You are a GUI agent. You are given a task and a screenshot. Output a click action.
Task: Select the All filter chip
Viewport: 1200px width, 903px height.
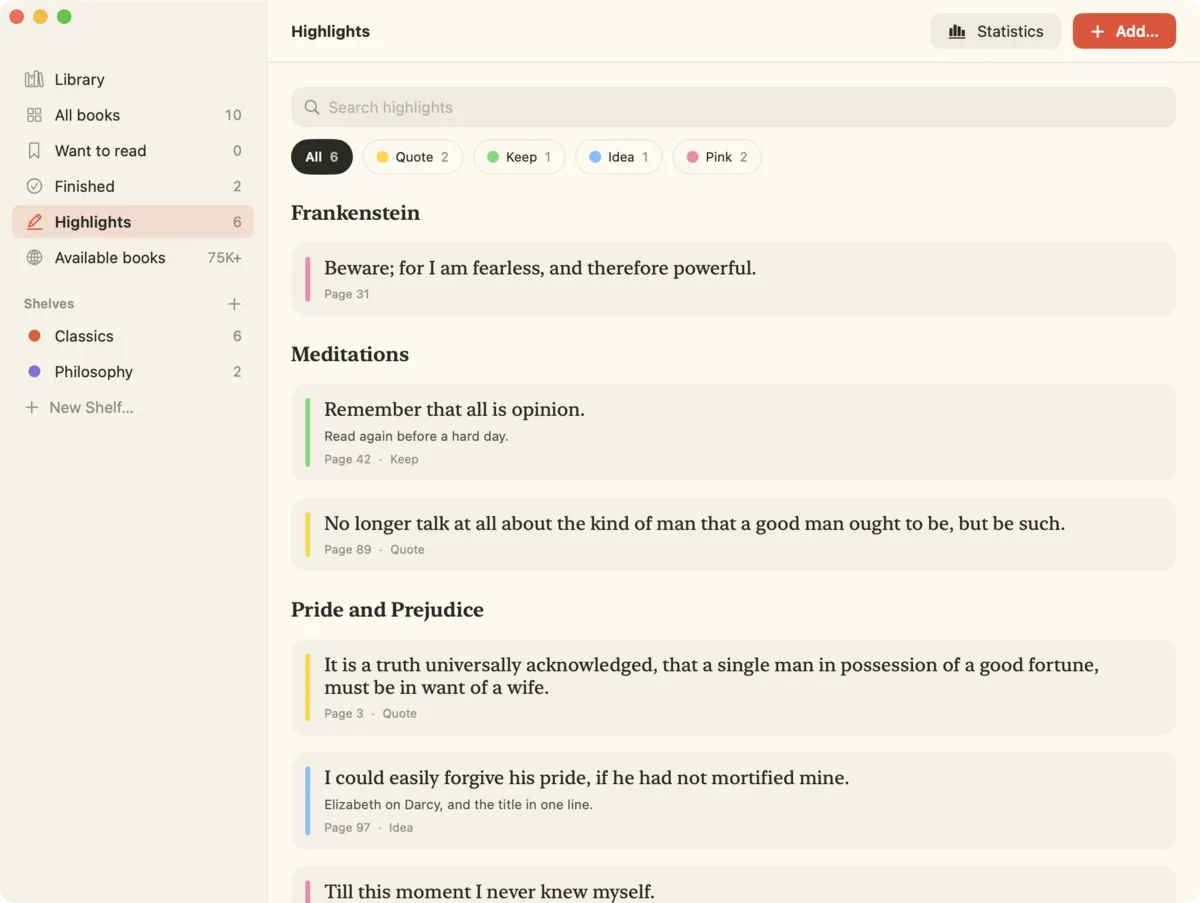(322, 157)
